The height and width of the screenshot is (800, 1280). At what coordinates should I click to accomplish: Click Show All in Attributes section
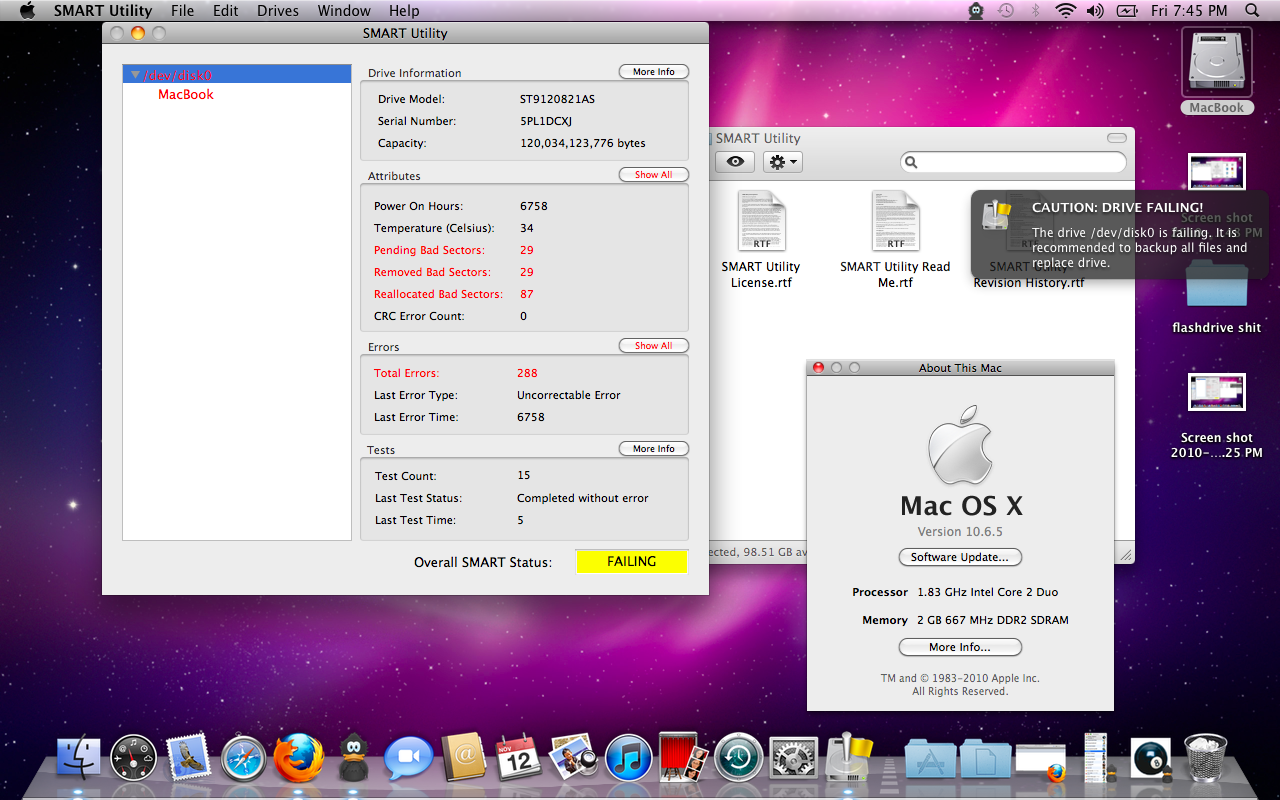coord(654,175)
